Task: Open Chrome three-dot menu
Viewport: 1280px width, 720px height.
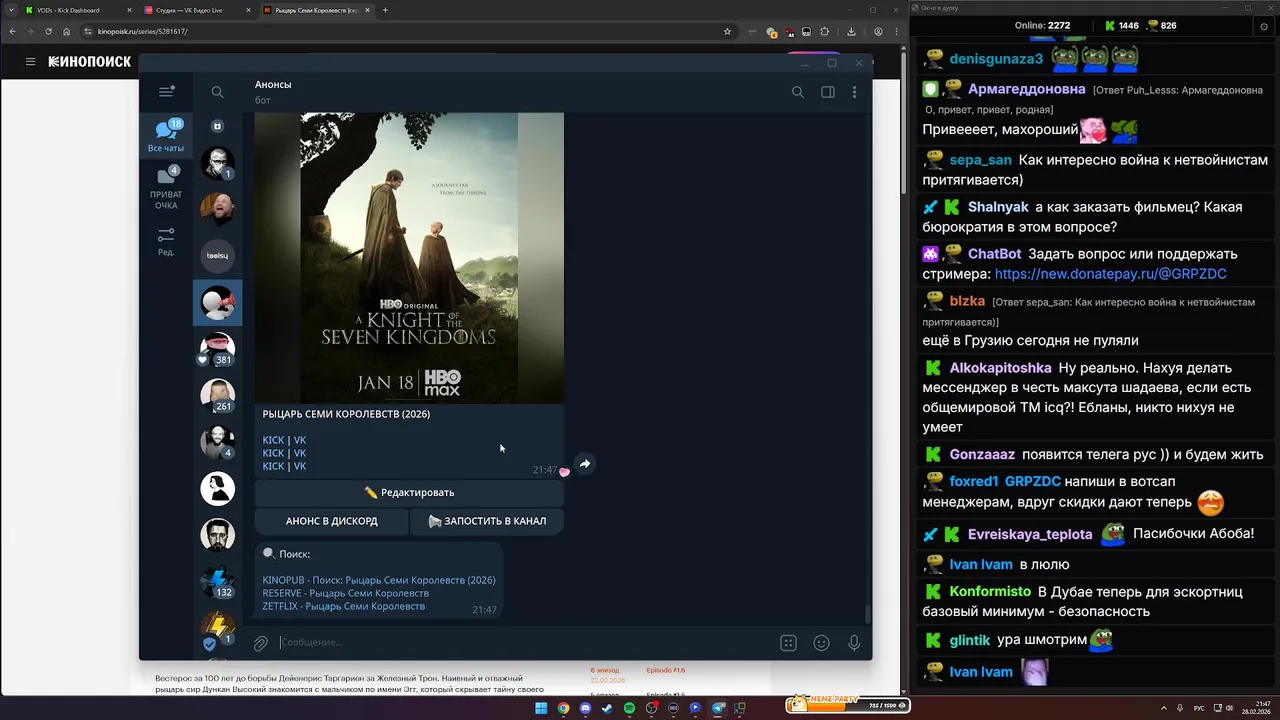Action: 897,31
